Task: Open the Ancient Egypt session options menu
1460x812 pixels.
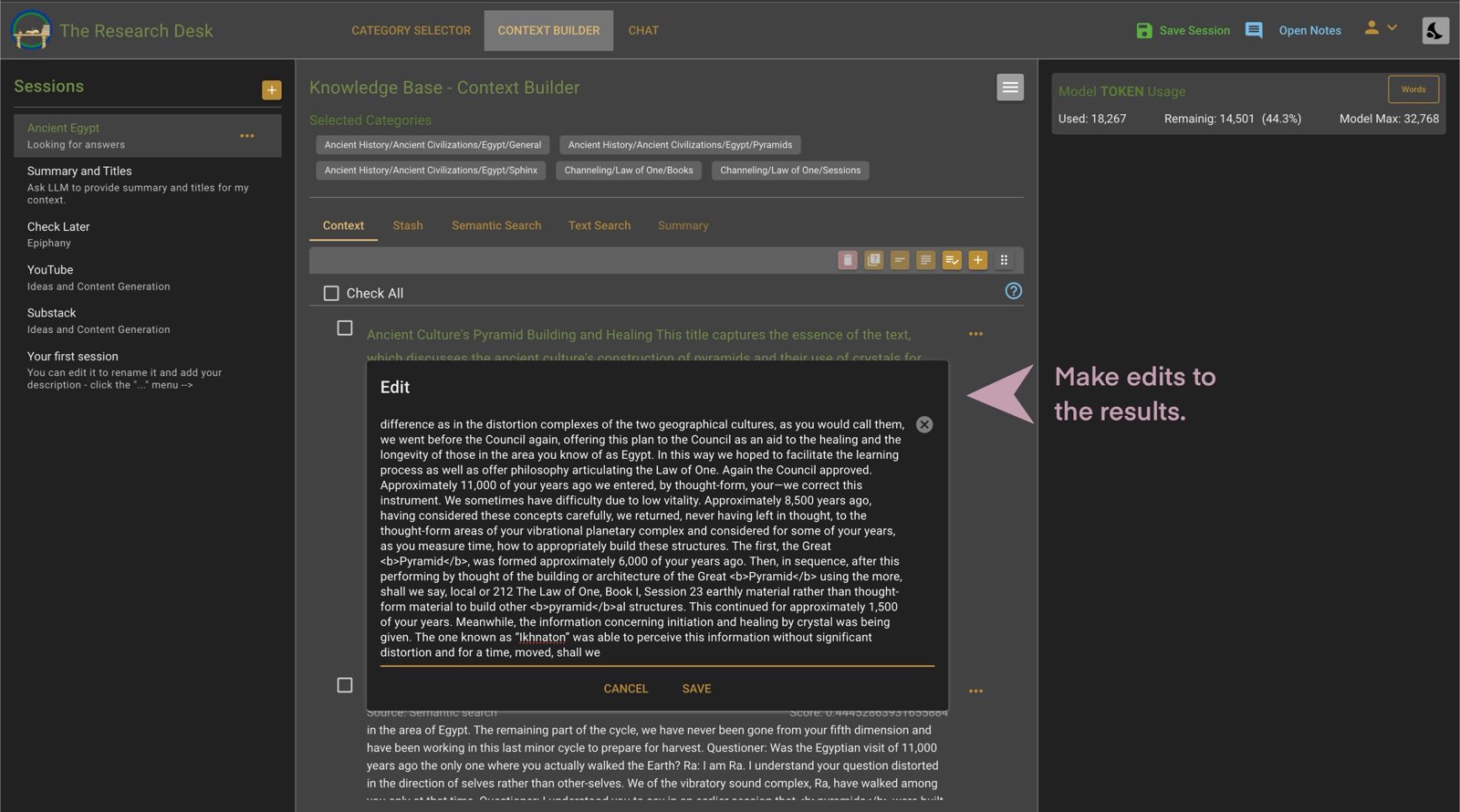Action: click(x=247, y=136)
